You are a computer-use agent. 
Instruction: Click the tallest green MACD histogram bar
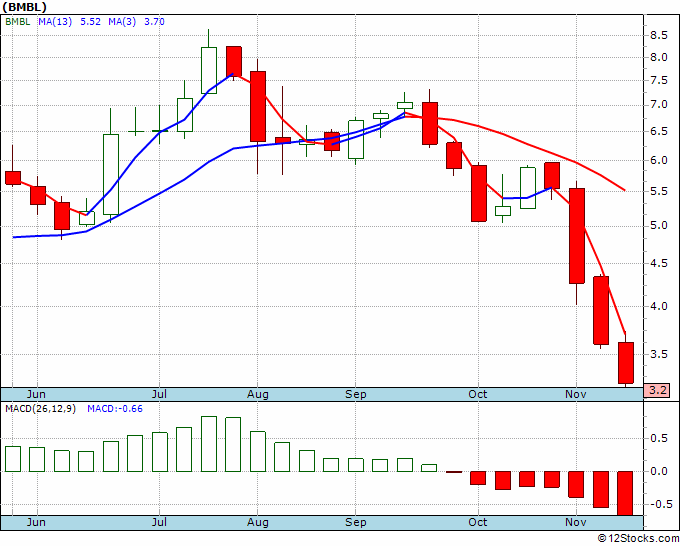pos(209,444)
